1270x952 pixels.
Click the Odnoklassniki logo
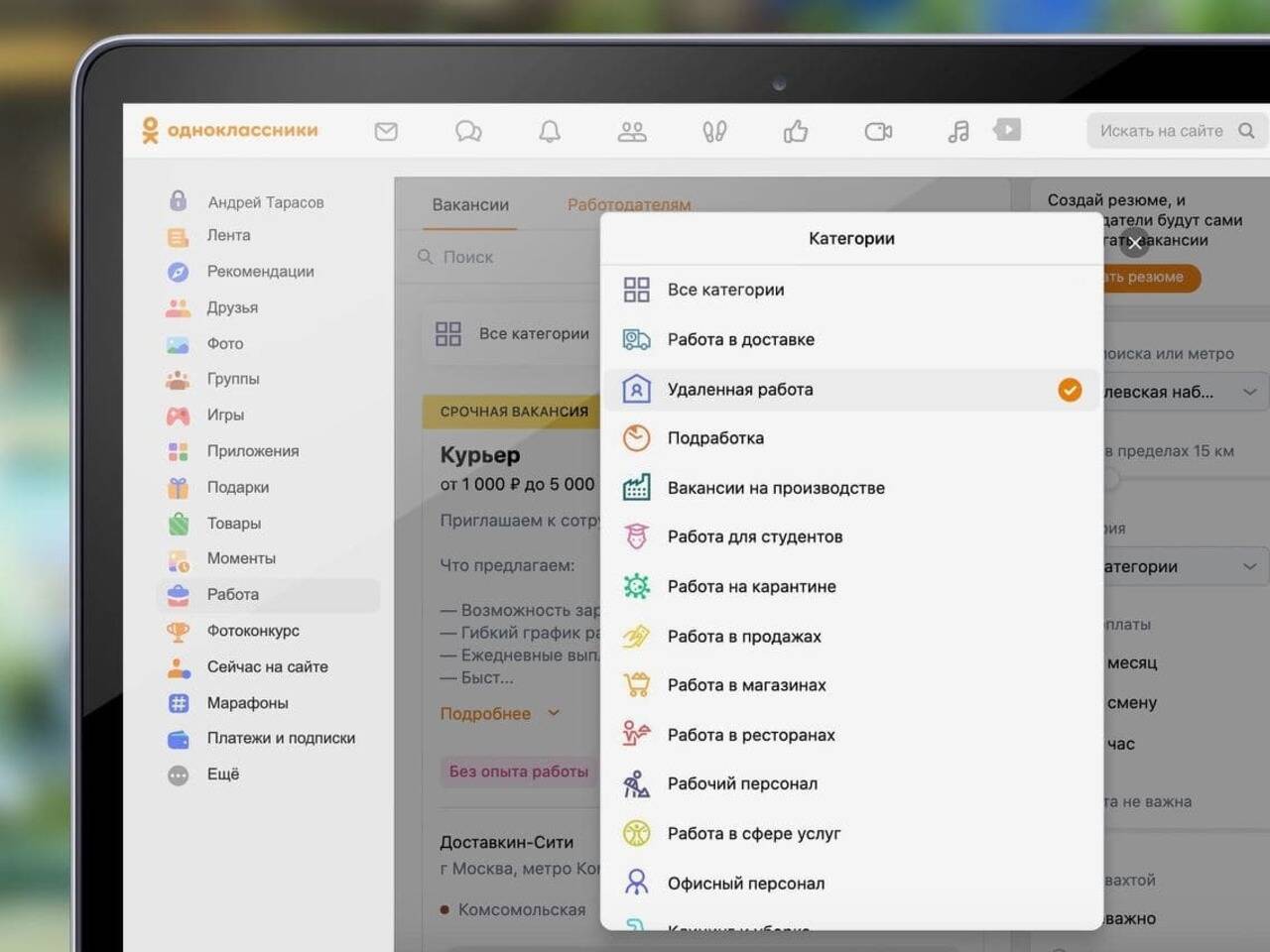tap(229, 130)
